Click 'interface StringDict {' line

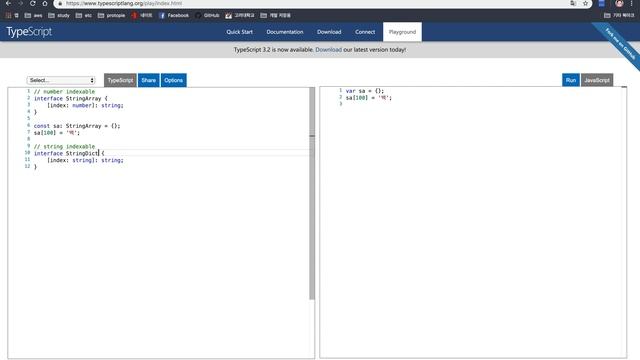tap(69, 153)
